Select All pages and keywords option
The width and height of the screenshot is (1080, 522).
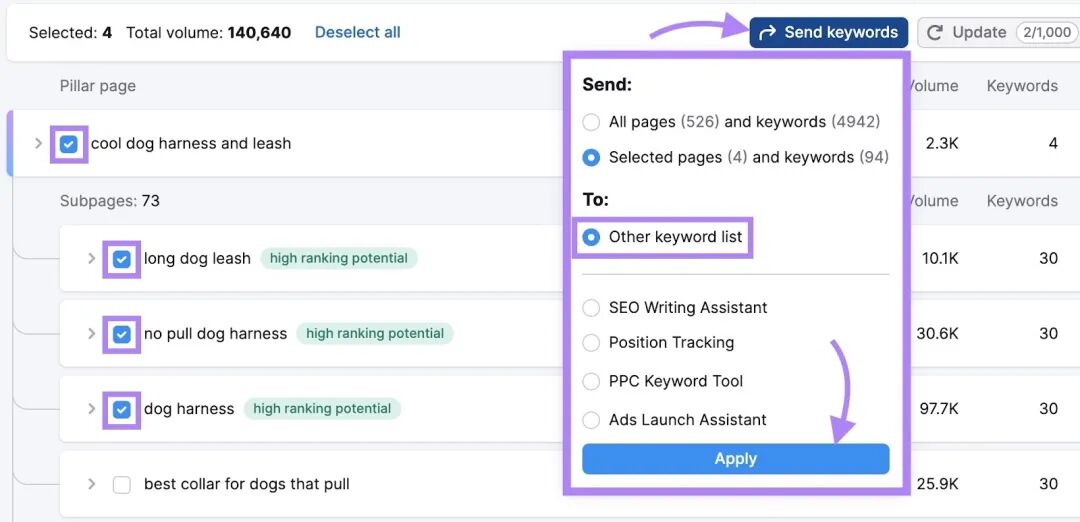591,123
